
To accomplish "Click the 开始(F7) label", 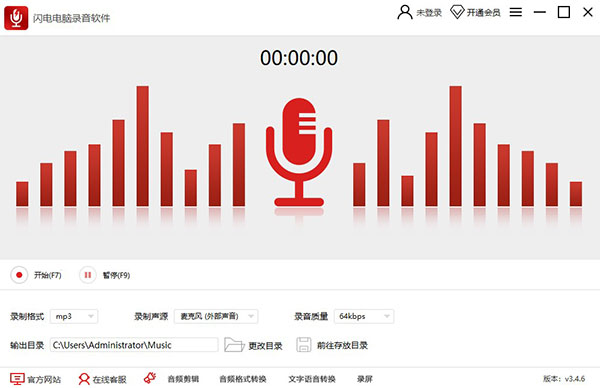I will pyautogui.click(x=47, y=275).
